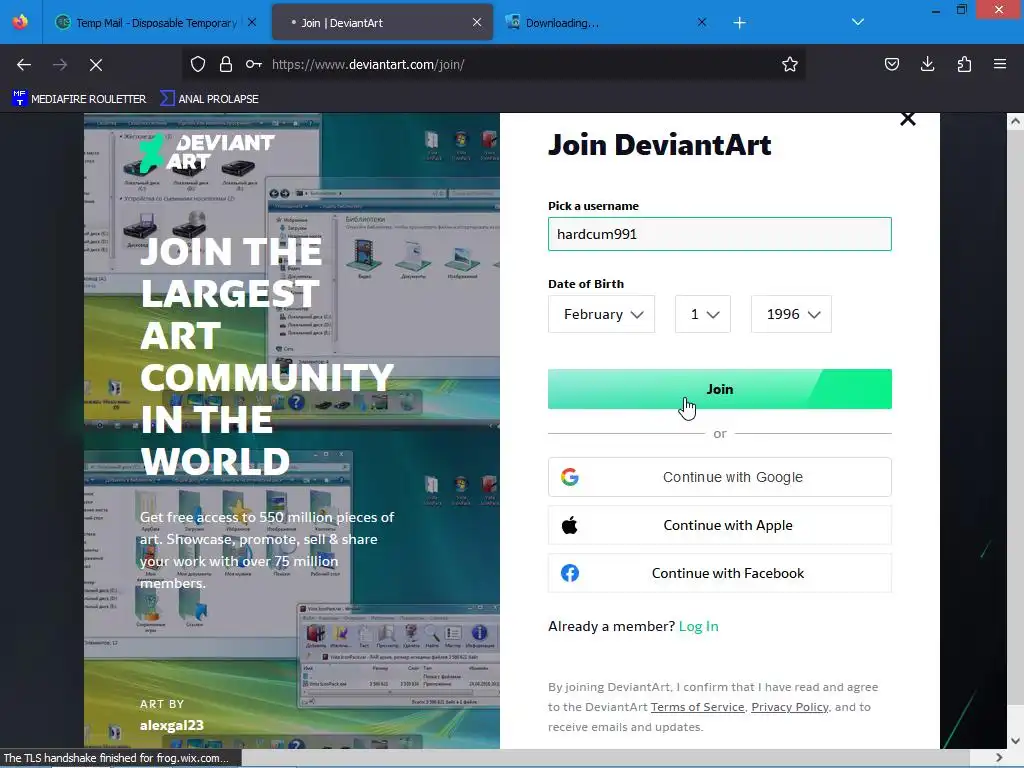Click the Date of Birth label
The width and height of the screenshot is (1024, 768).
coord(586,283)
